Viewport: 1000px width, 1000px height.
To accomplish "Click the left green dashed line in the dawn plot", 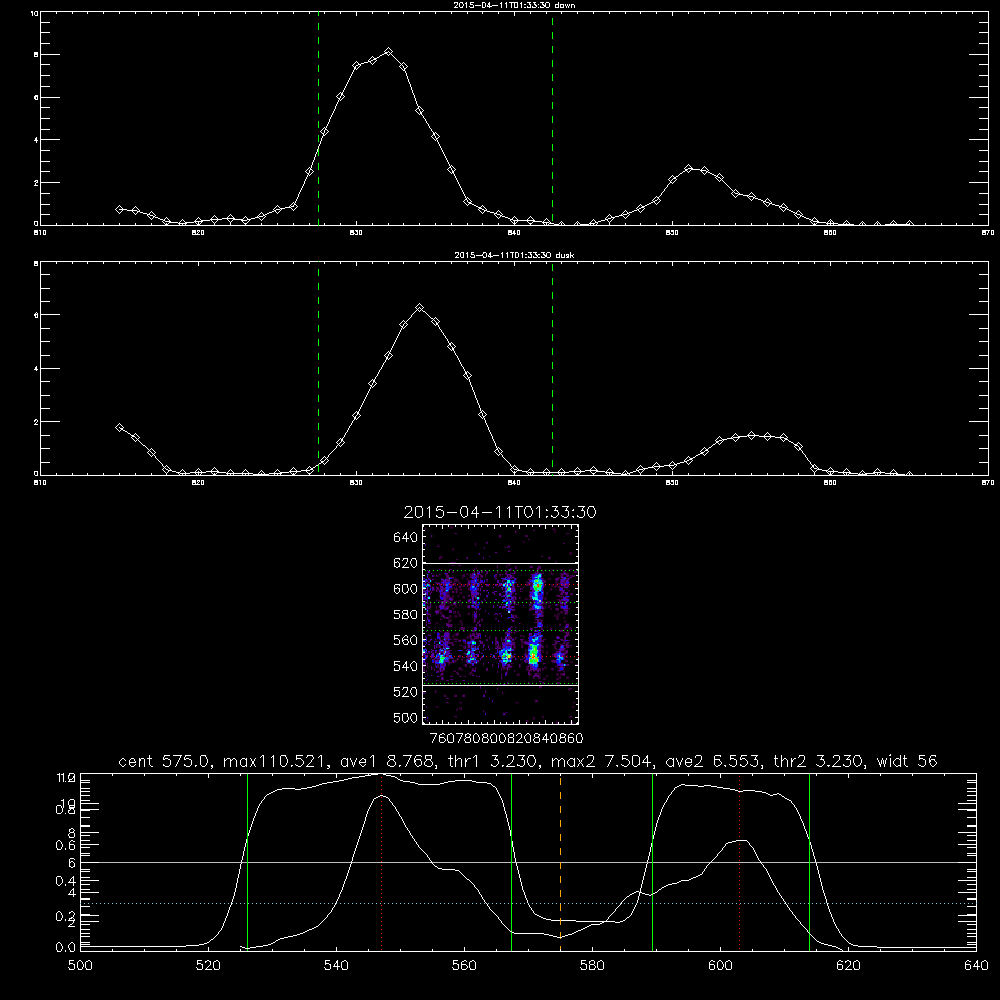I will click(x=318, y=118).
